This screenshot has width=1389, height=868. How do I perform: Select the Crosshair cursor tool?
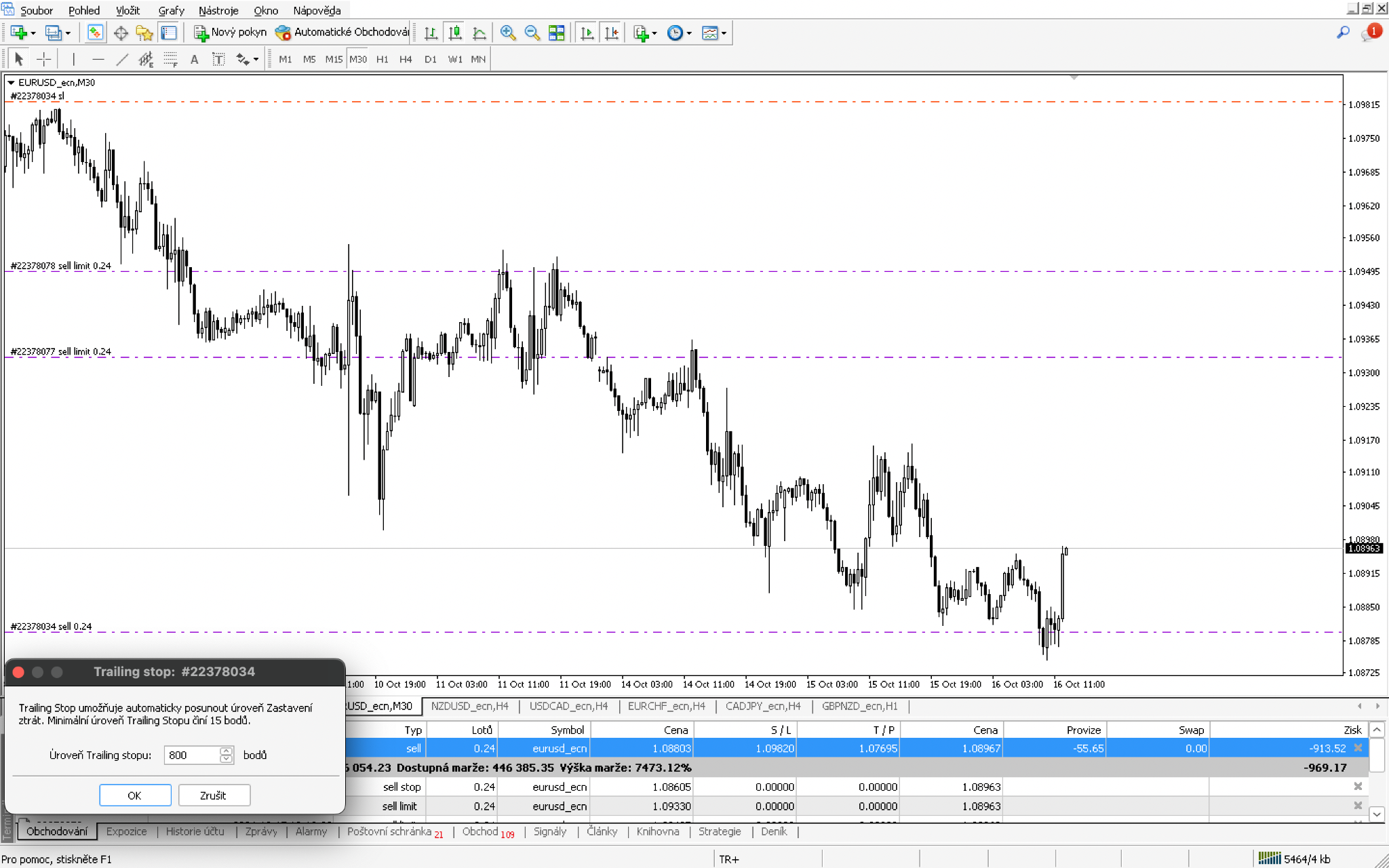43,60
